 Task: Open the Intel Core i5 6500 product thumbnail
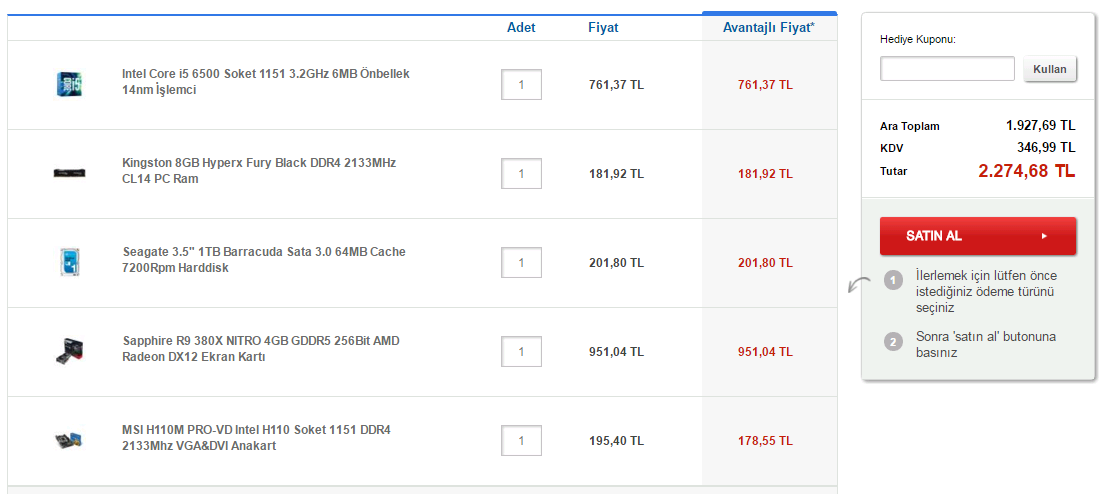69,84
